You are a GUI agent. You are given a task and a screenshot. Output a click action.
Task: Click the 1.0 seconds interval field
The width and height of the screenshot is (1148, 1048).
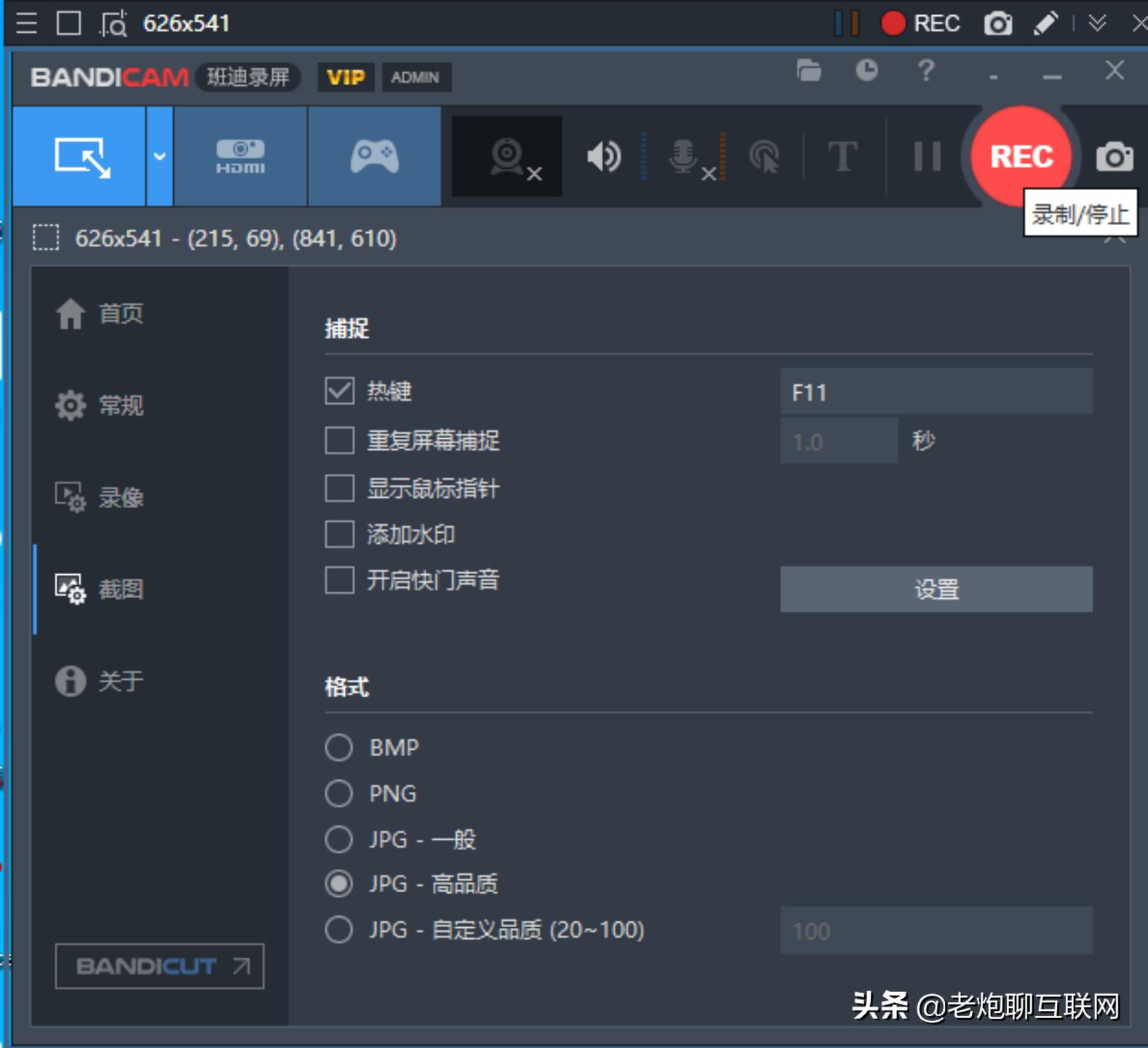pyautogui.click(x=839, y=441)
